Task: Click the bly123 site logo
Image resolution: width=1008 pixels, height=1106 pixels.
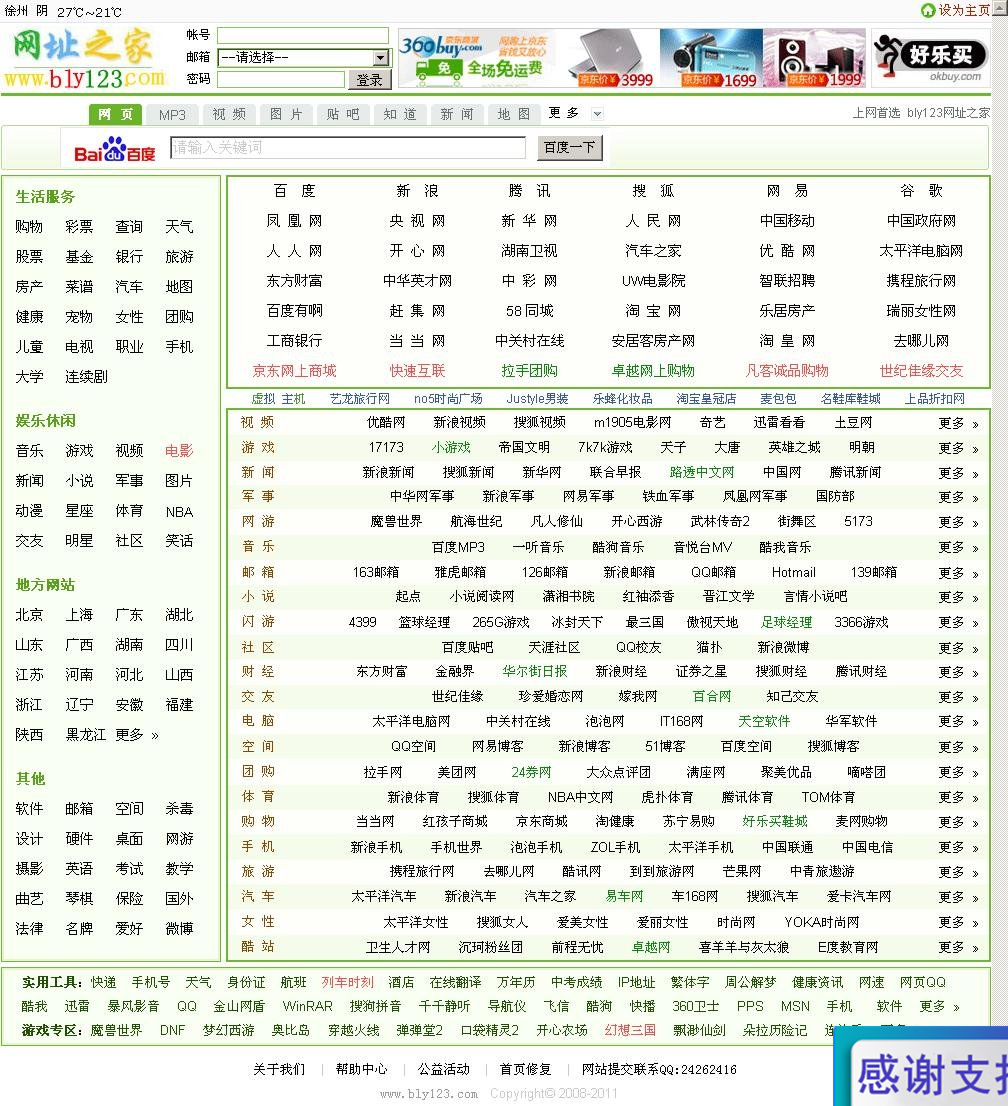Action: (x=85, y=58)
